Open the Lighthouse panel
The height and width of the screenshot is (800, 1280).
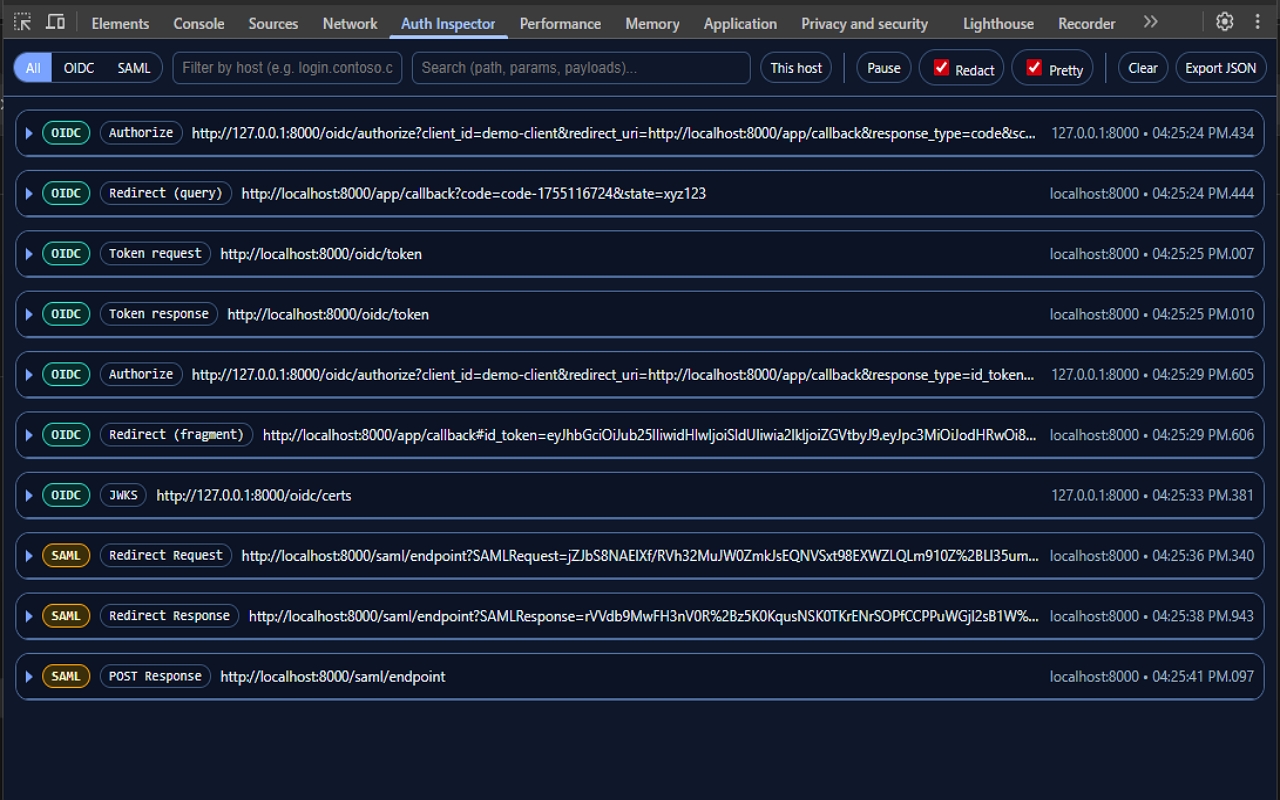point(997,23)
